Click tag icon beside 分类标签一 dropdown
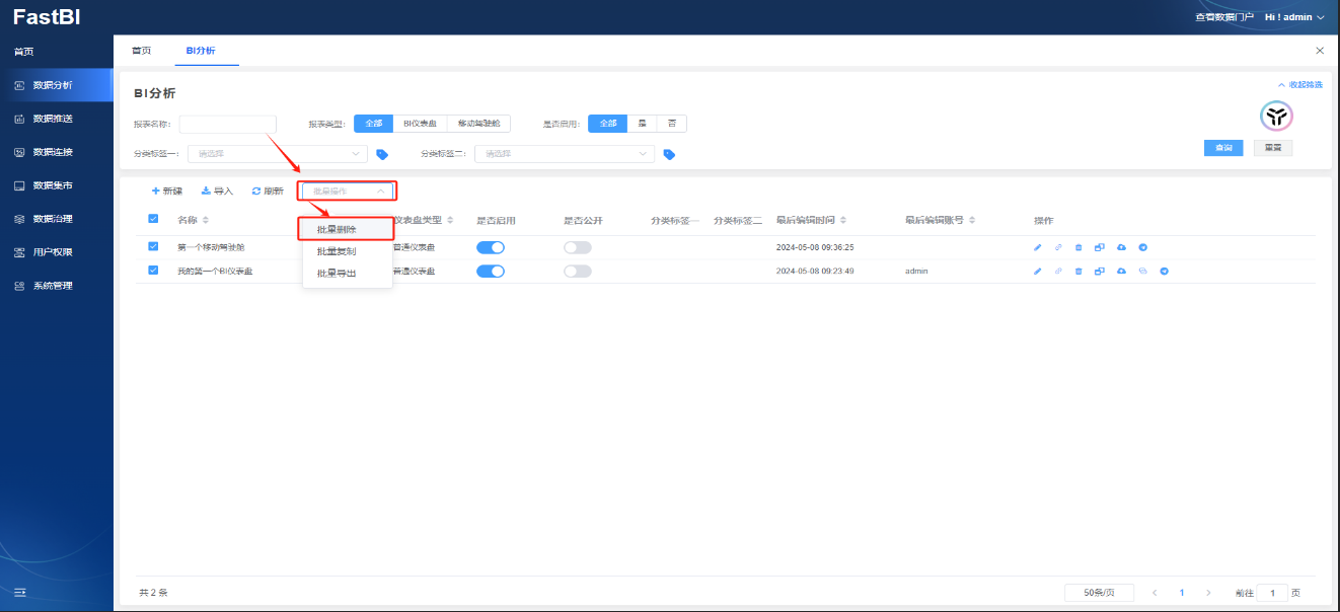The width and height of the screenshot is (1340, 612). (382, 154)
